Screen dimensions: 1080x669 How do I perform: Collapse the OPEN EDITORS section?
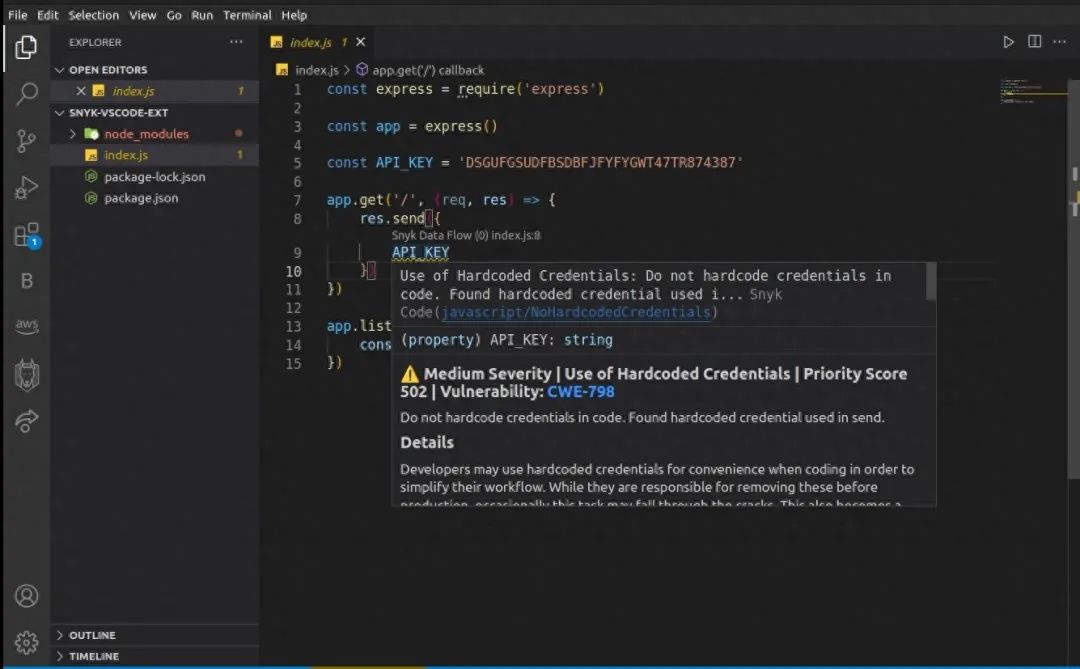[107, 70]
